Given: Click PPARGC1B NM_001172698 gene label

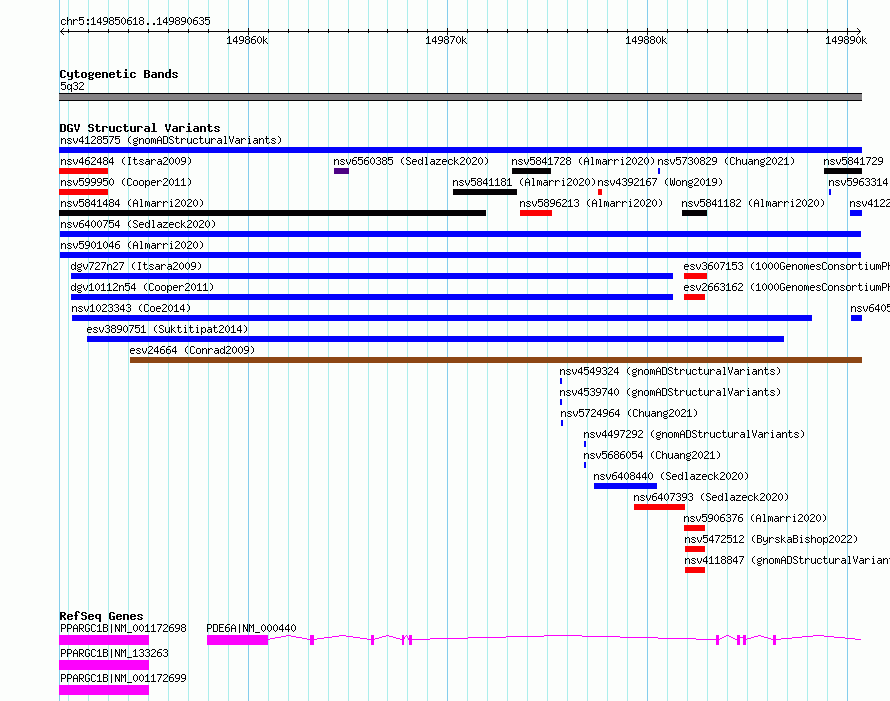Looking at the screenshot, I should (x=123, y=628).
